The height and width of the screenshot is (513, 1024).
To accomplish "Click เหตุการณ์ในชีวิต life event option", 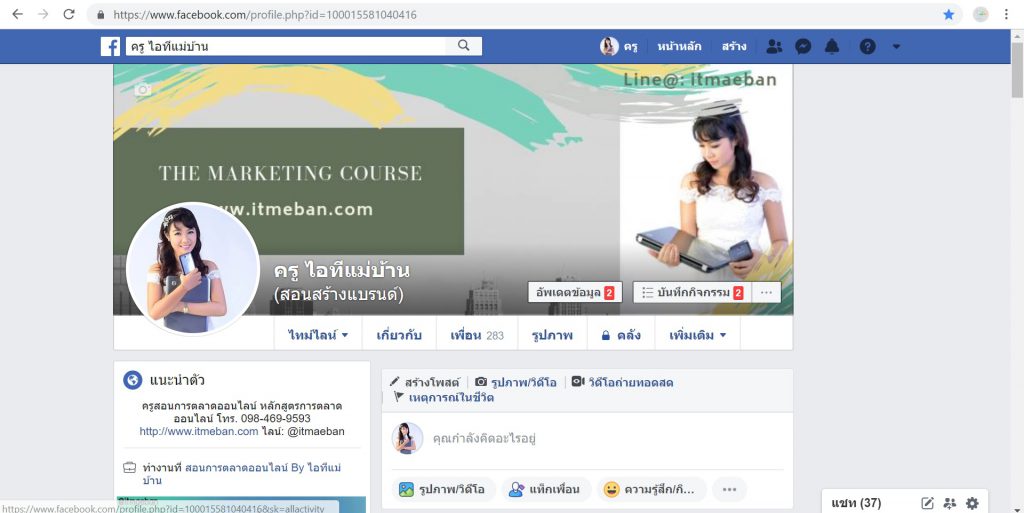I will click(444, 397).
